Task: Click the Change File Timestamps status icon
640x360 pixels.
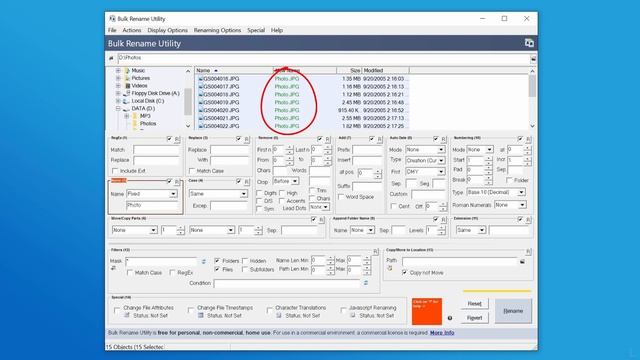Action: (201, 316)
